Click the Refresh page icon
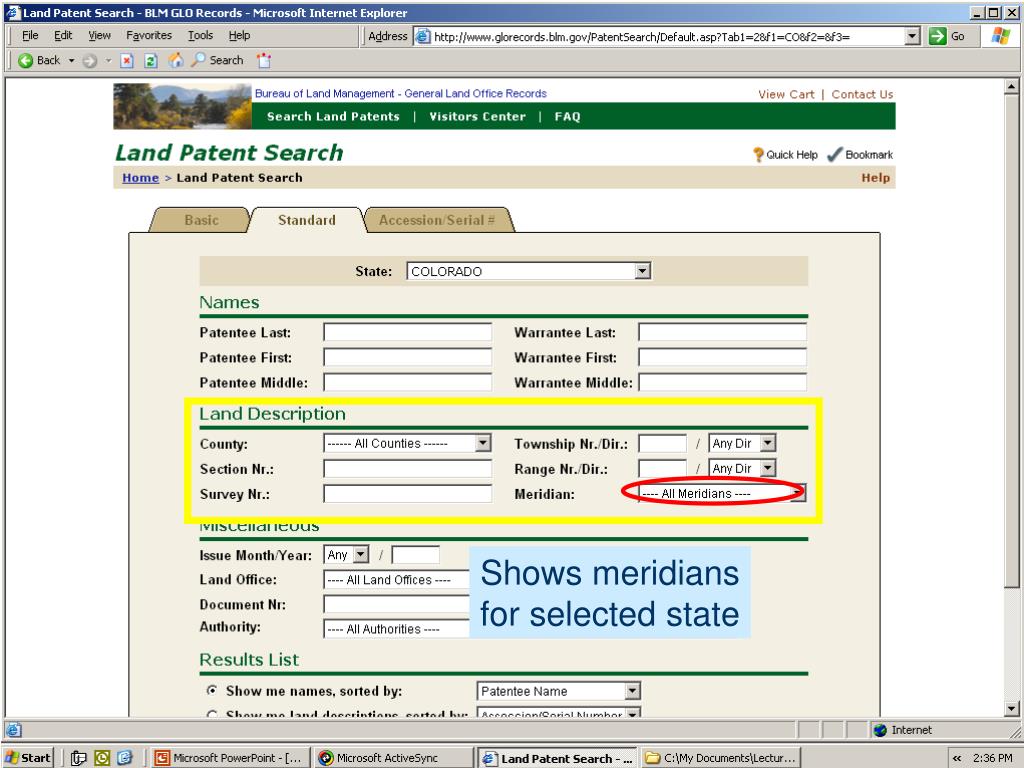The height and width of the screenshot is (768, 1024). click(151, 61)
